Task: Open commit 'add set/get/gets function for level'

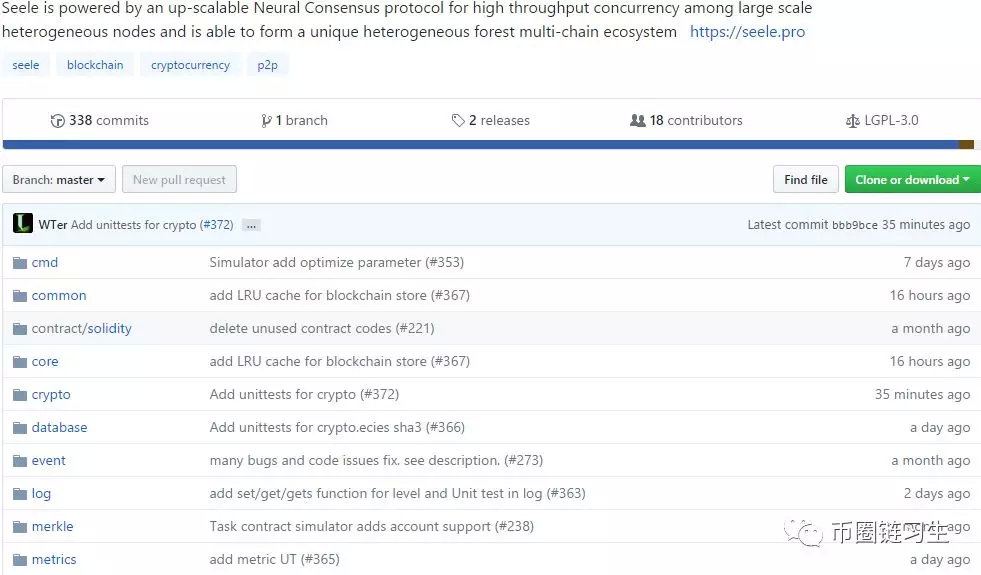Action: (x=397, y=494)
